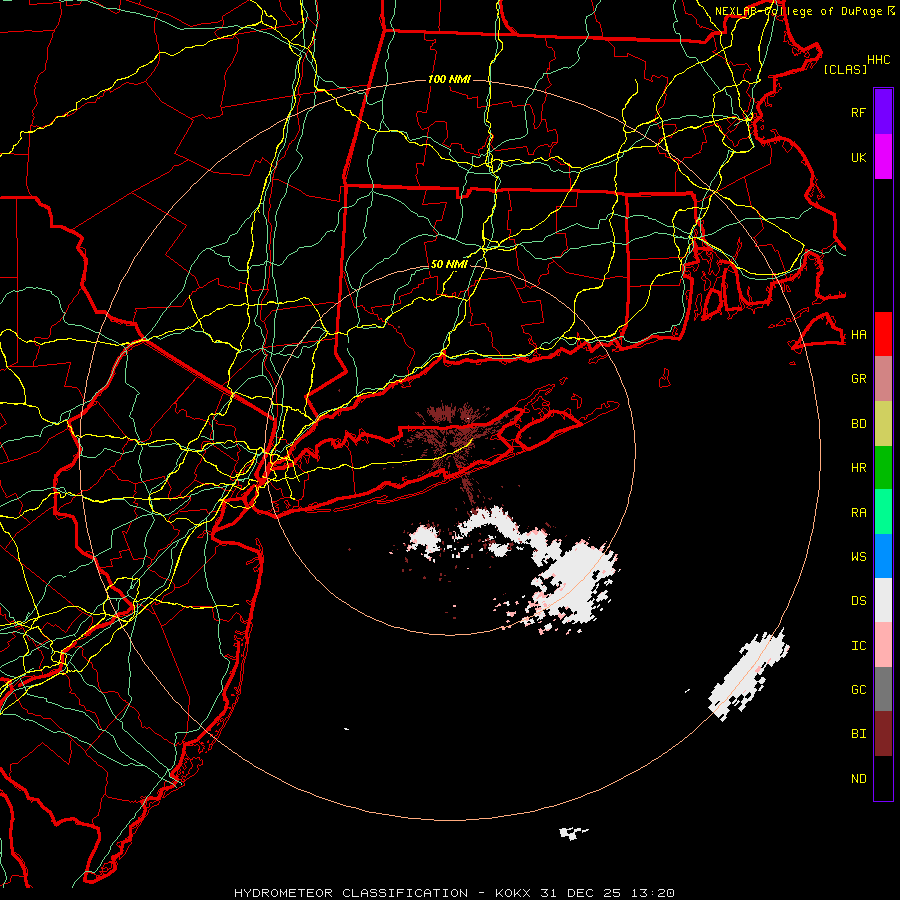
Task: Click the HR legend label
Action: pyautogui.click(x=859, y=468)
